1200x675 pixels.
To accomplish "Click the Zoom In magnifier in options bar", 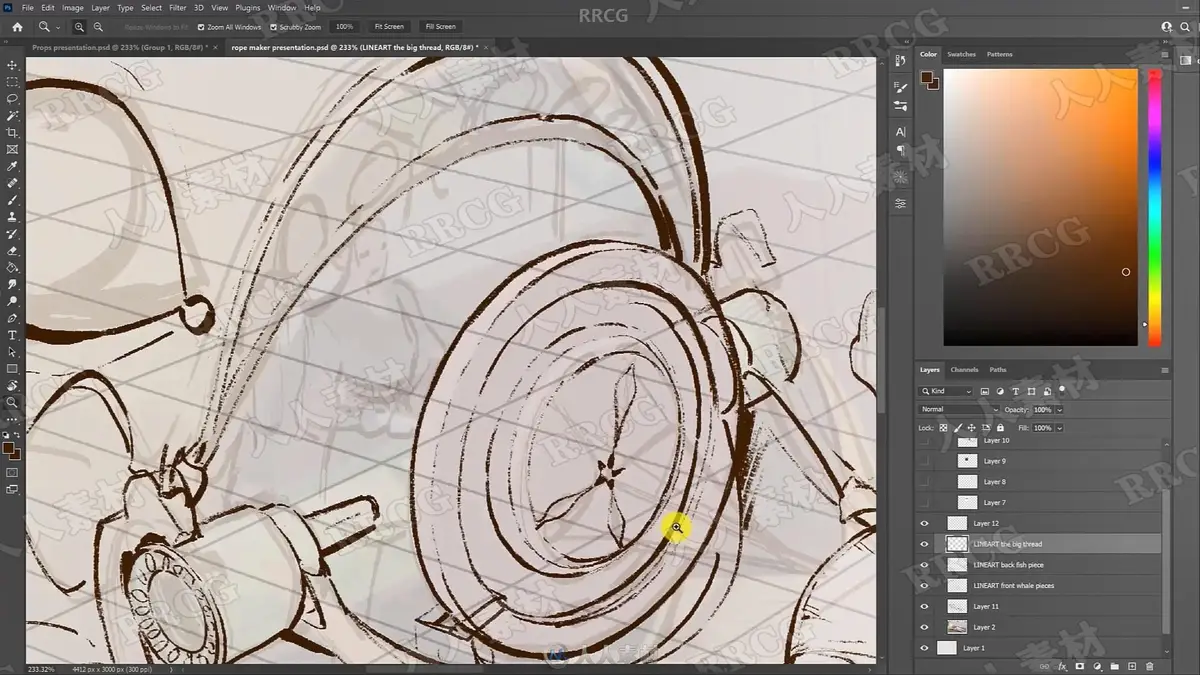I will point(79,27).
